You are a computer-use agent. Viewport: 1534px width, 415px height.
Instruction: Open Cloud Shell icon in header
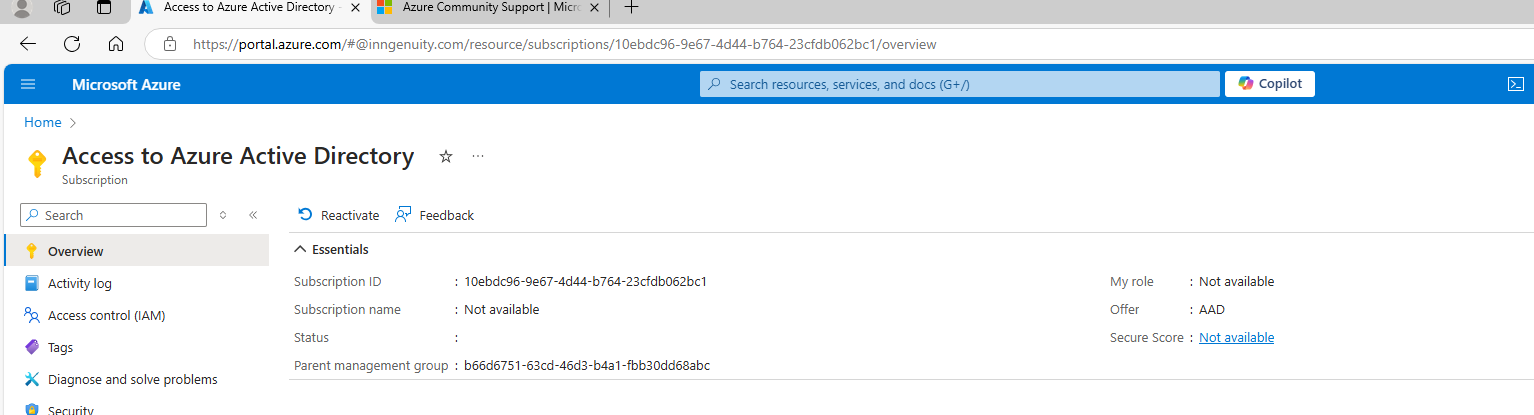pyautogui.click(x=1516, y=85)
